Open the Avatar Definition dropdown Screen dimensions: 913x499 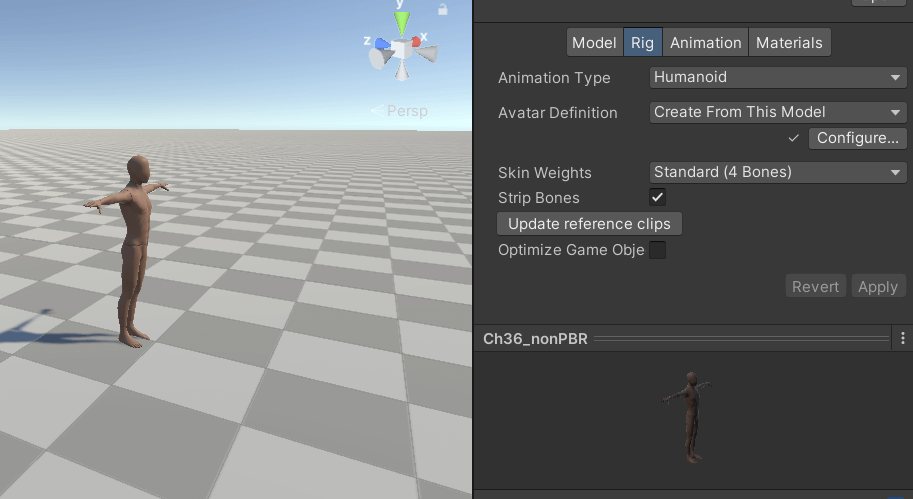pyautogui.click(x=778, y=112)
